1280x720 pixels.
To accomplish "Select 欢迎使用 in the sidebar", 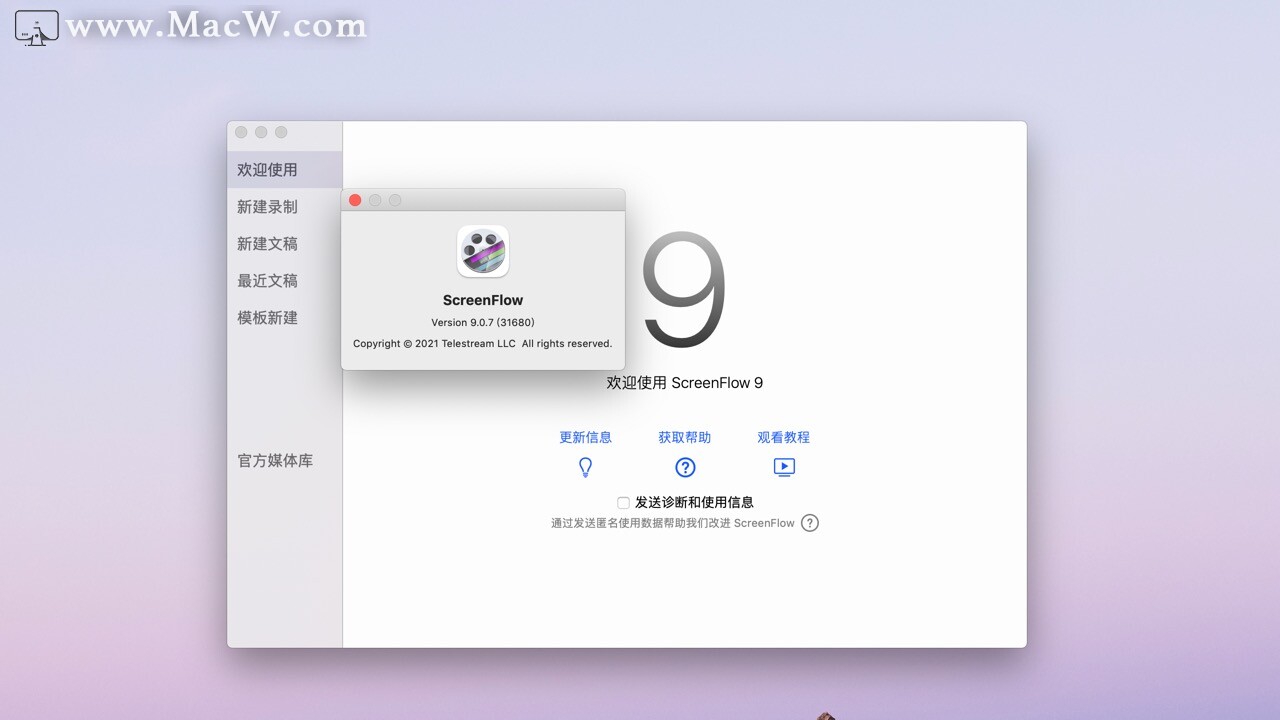I will [x=285, y=170].
